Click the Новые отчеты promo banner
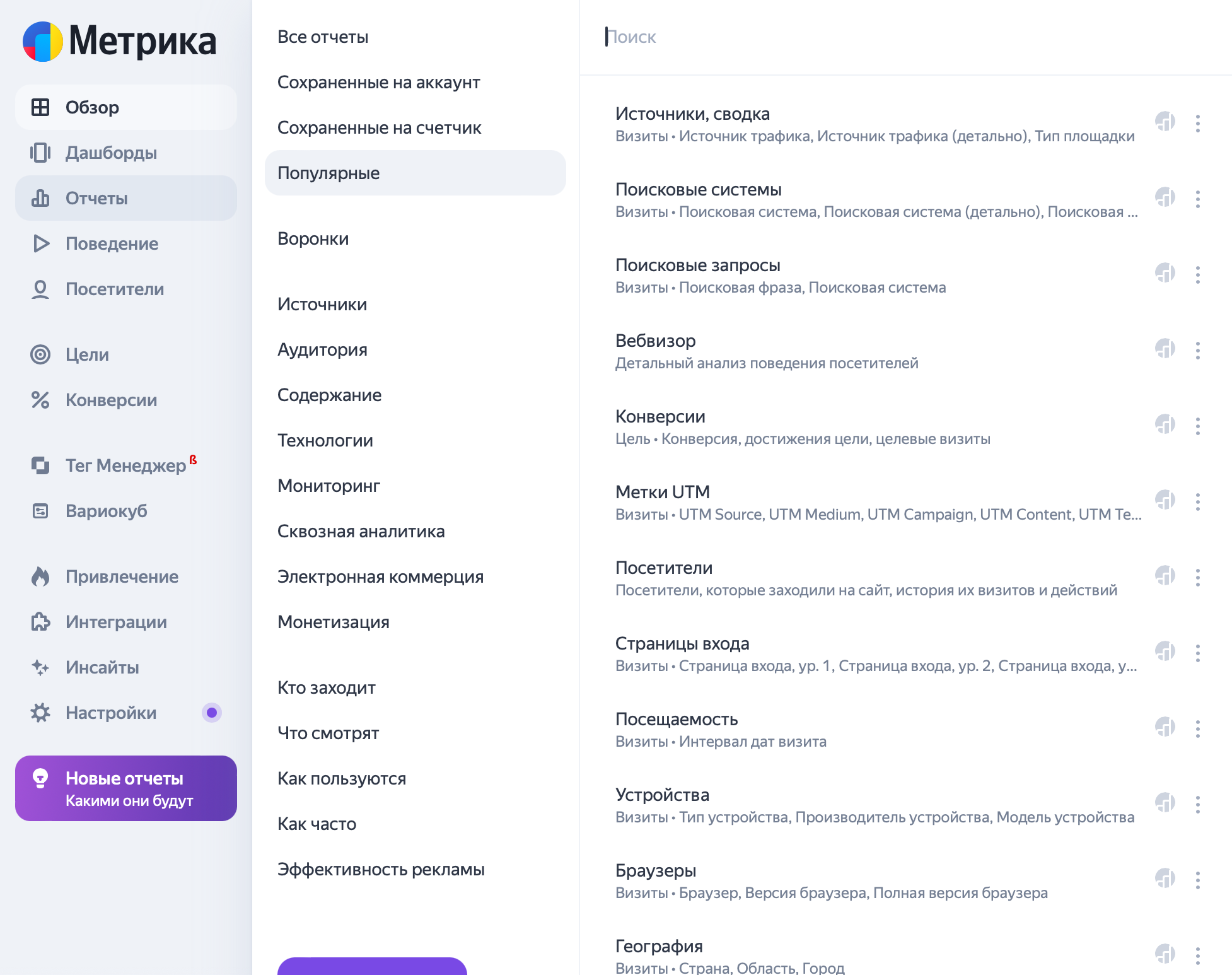The image size is (1232, 975). coord(126,788)
